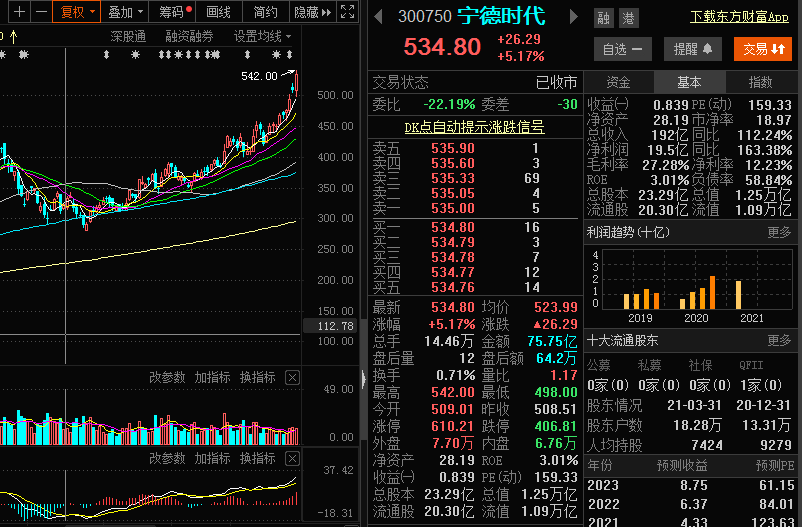The height and width of the screenshot is (527, 802).
Task: Click the 融 badge
Action: pos(604,18)
